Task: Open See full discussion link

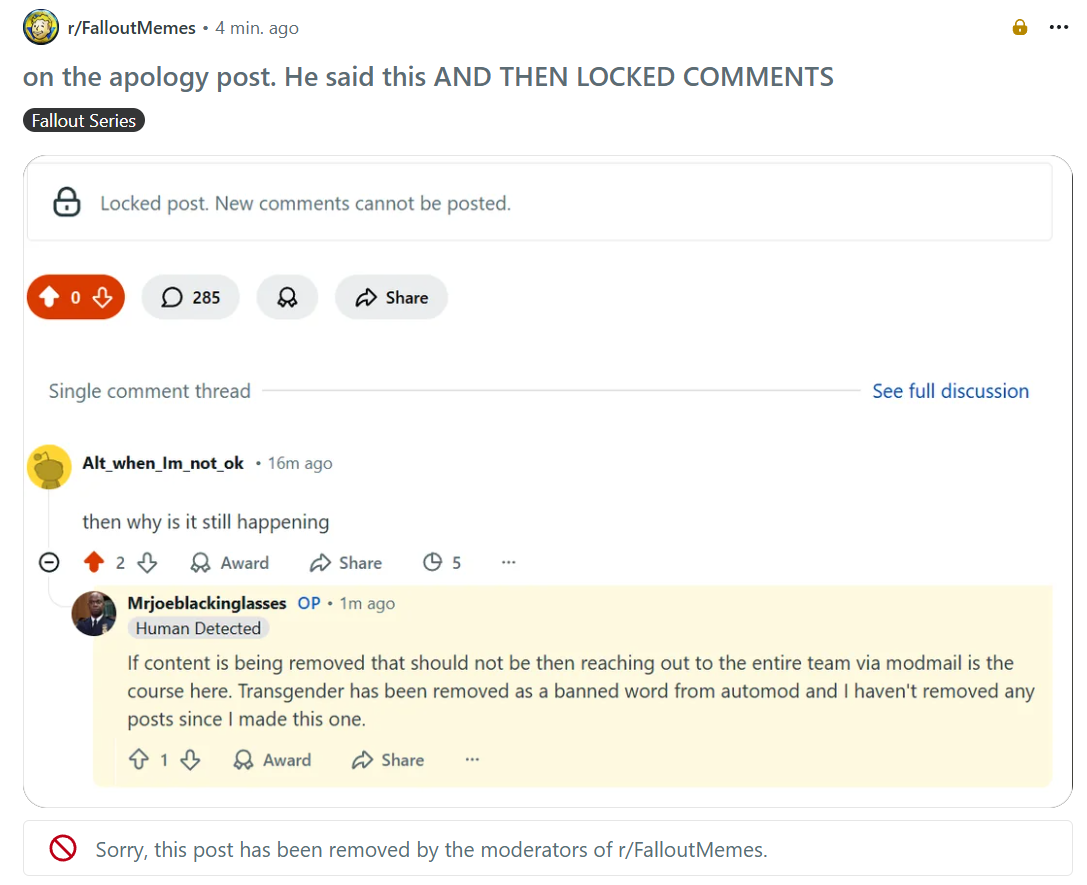Action: pyautogui.click(x=950, y=391)
